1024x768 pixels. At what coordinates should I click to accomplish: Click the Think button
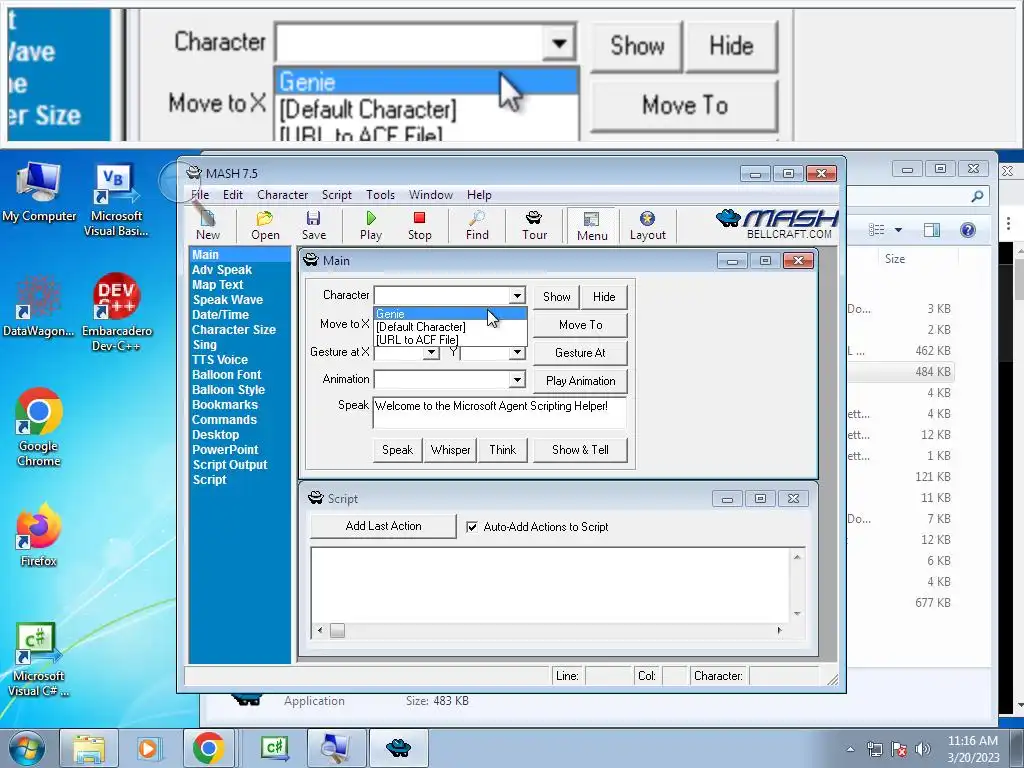tap(502, 450)
